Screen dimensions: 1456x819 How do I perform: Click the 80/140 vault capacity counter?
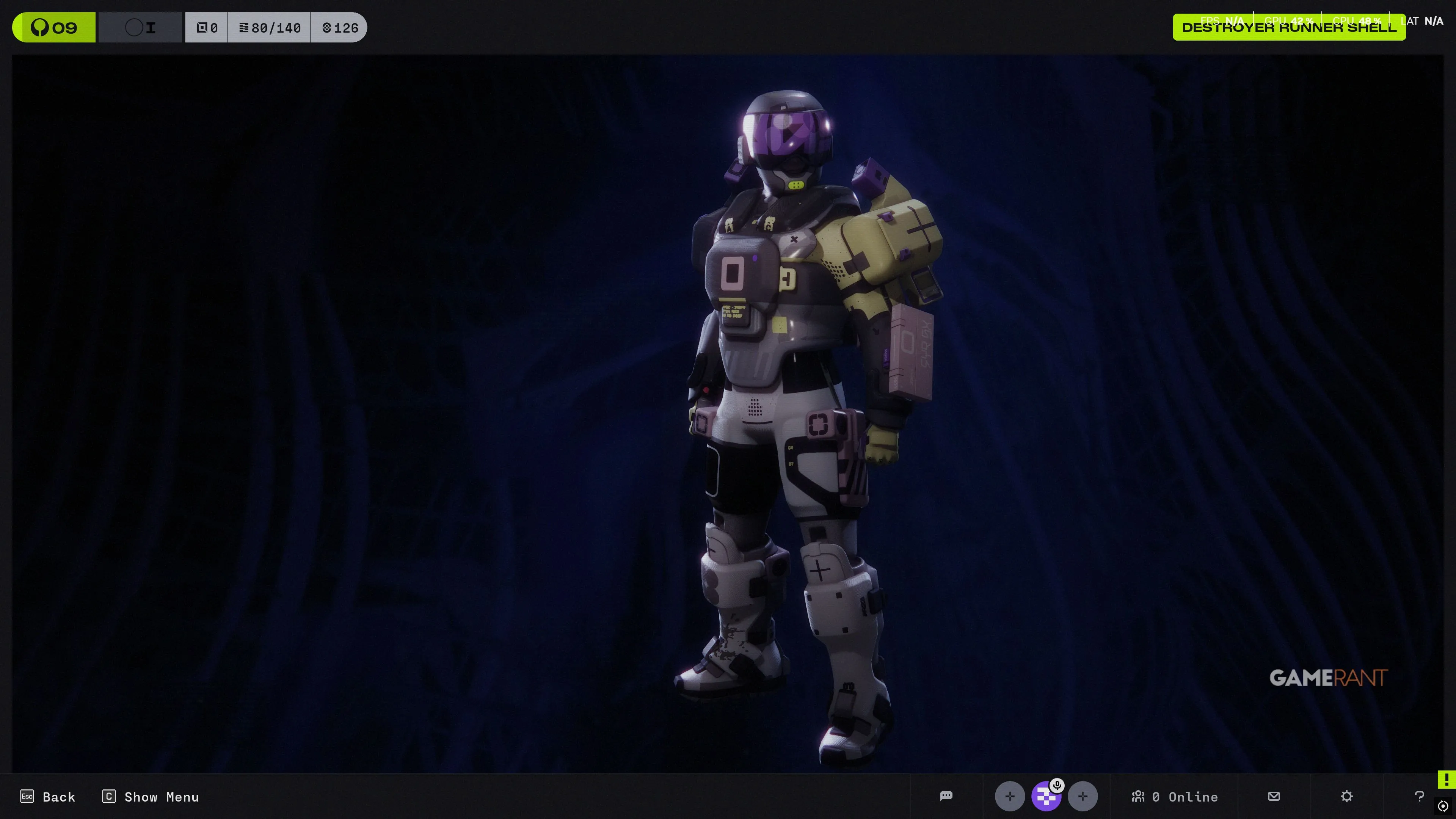[269, 28]
